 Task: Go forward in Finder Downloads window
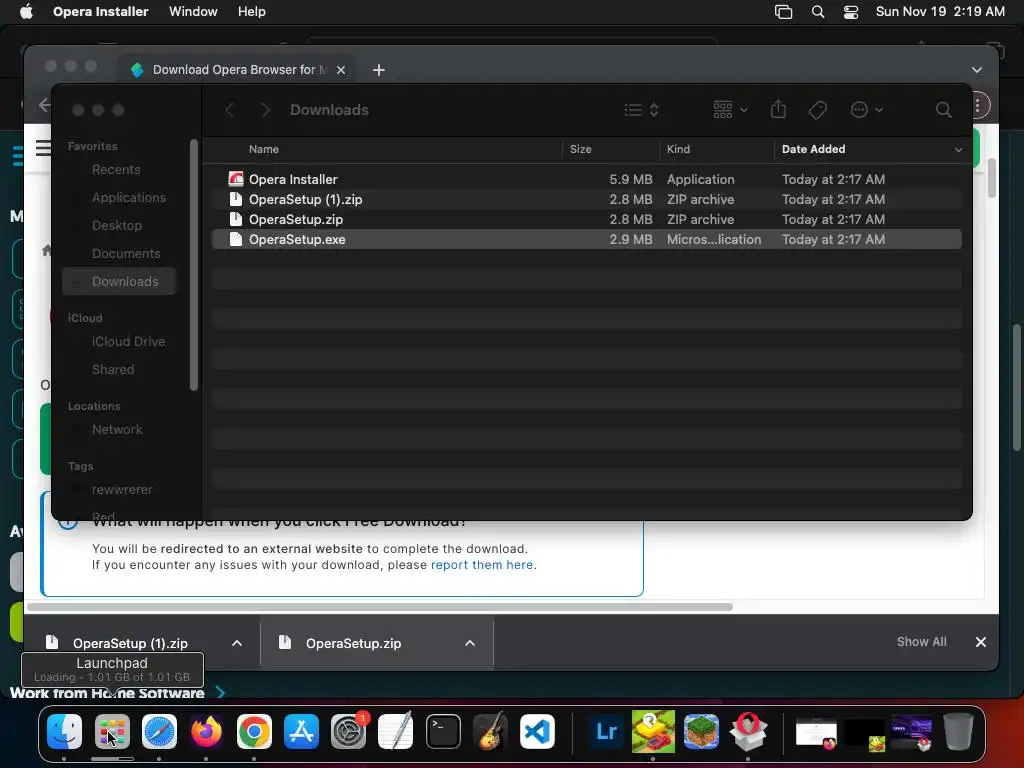click(x=265, y=110)
